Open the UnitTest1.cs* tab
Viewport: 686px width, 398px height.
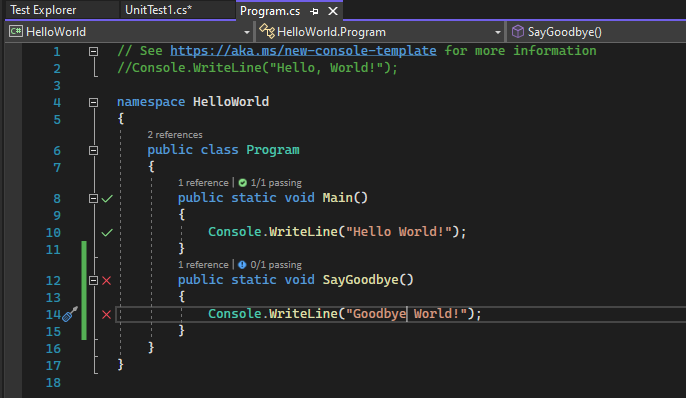click(x=158, y=10)
